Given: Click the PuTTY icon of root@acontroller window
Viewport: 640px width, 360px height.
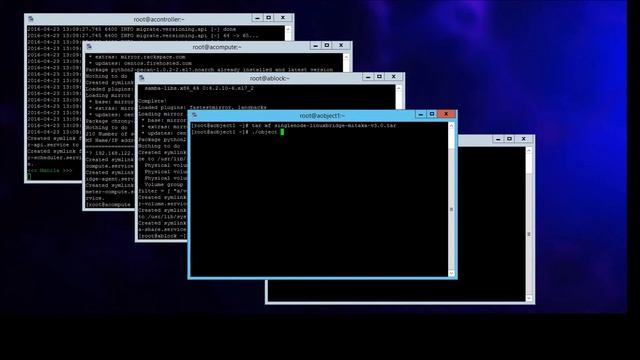Looking at the screenshot, I should (x=31, y=19).
